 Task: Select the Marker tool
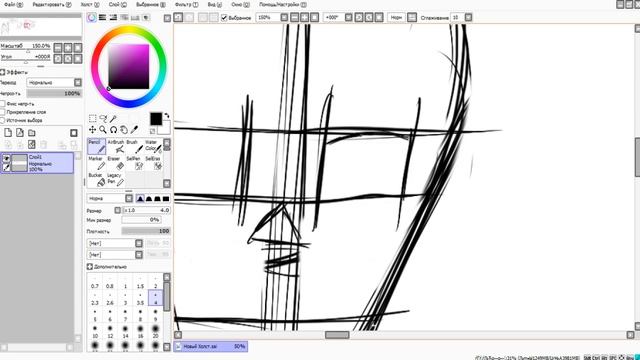(97, 163)
